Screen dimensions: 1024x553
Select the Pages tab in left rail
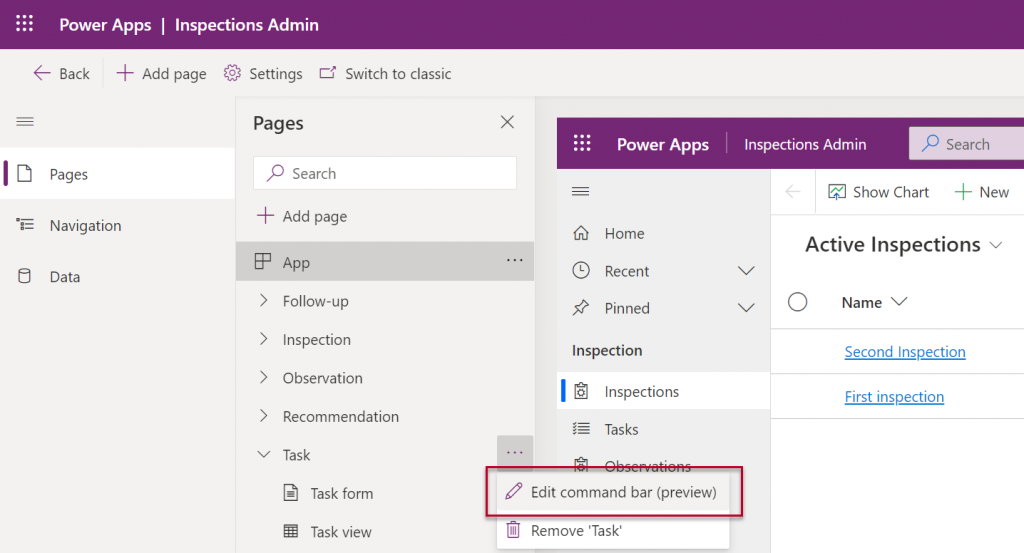(x=118, y=174)
